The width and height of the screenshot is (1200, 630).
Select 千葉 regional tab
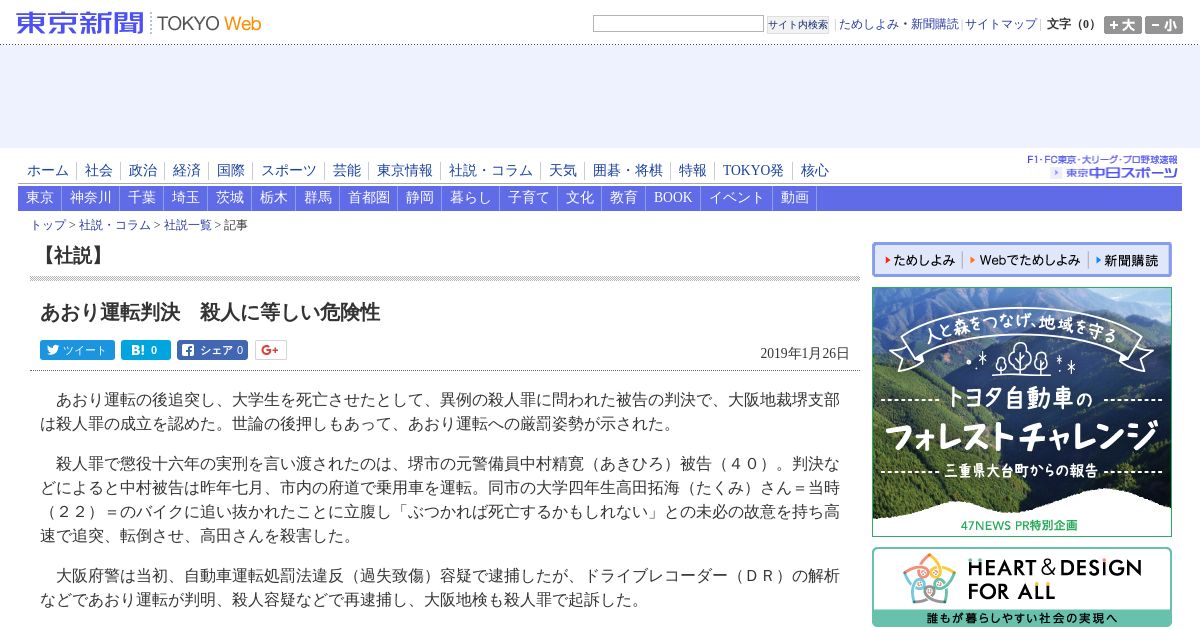click(142, 198)
